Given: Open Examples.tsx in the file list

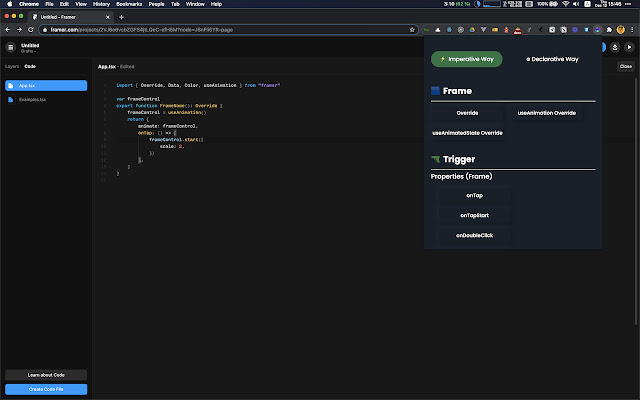Looking at the screenshot, I should [46, 100].
